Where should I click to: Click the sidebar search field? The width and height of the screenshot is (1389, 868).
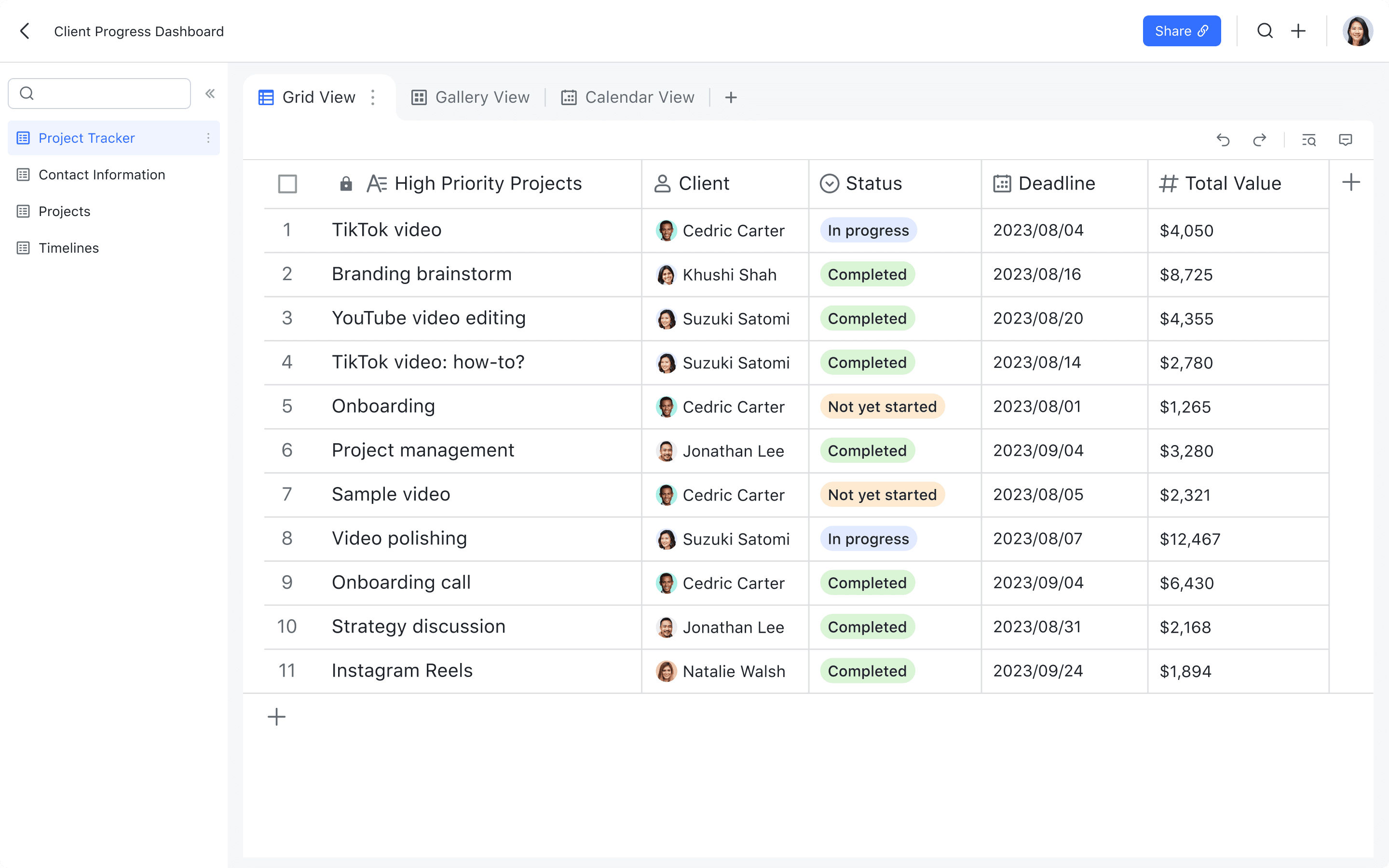tap(109, 94)
